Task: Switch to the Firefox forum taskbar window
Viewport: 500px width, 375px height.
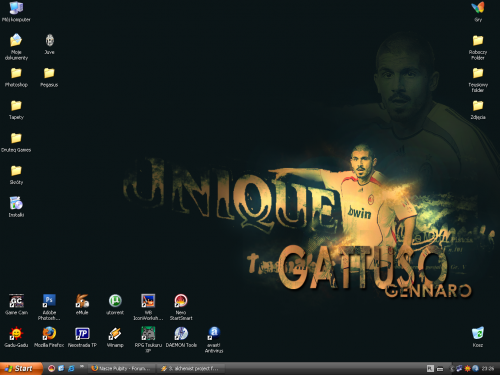Action: (122, 368)
